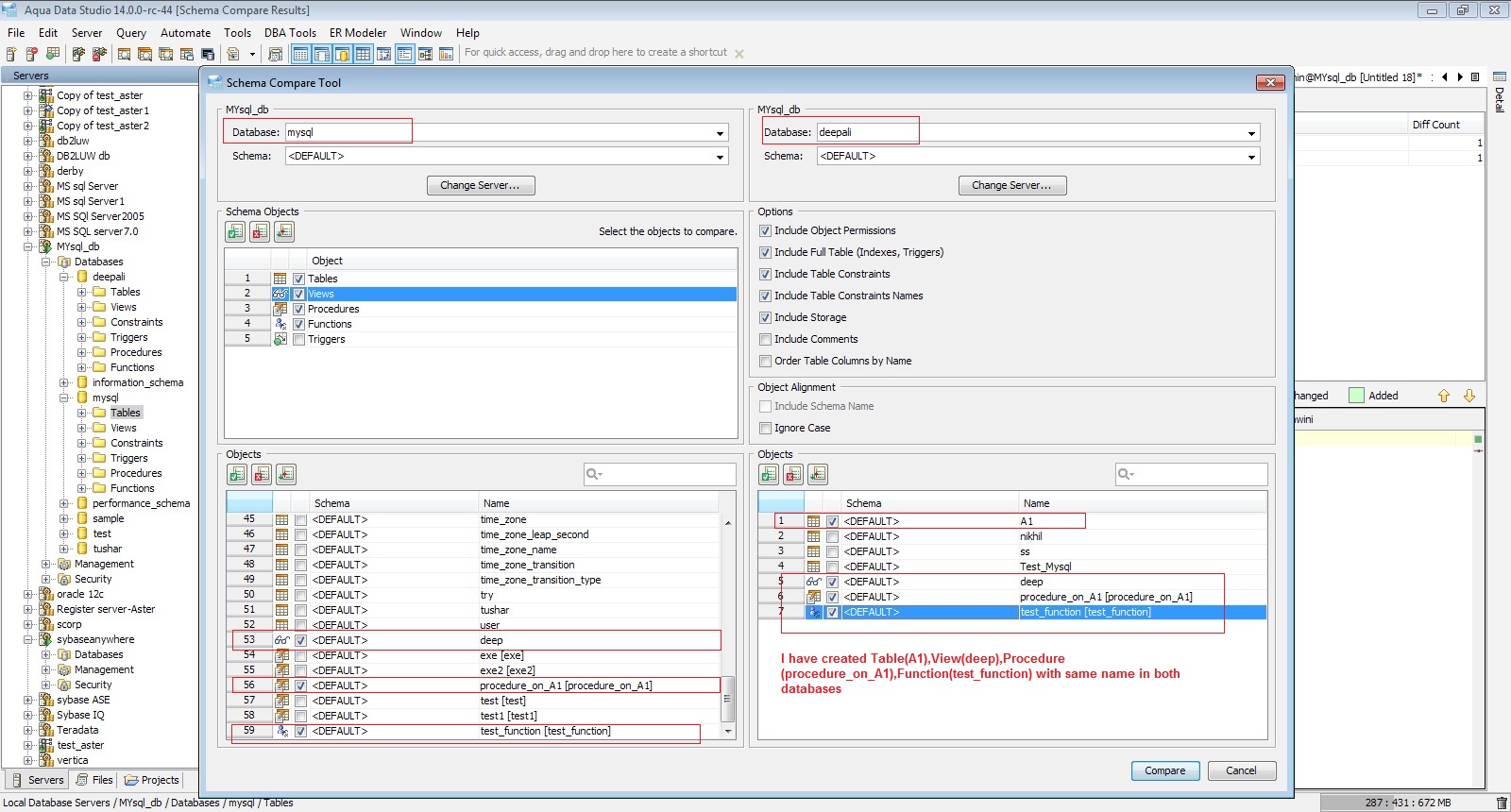Expand the performance_schema tree node
This screenshot has width=1511, height=812.
pyautogui.click(x=64, y=503)
